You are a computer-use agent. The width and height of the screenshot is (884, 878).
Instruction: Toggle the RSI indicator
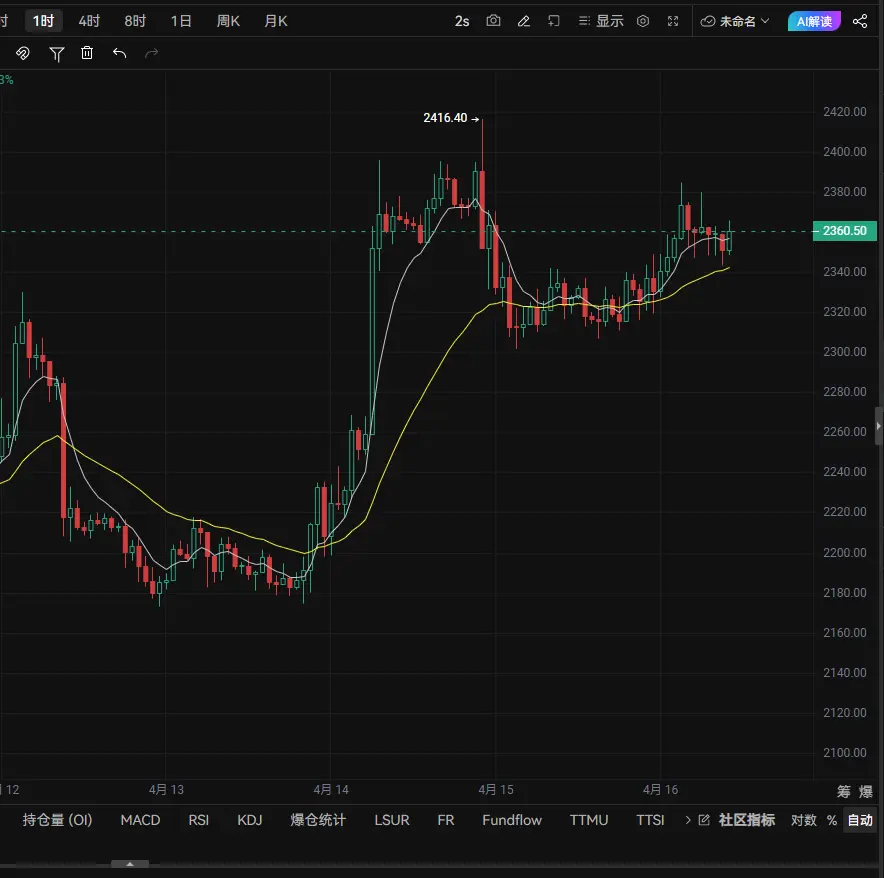coord(198,819)
